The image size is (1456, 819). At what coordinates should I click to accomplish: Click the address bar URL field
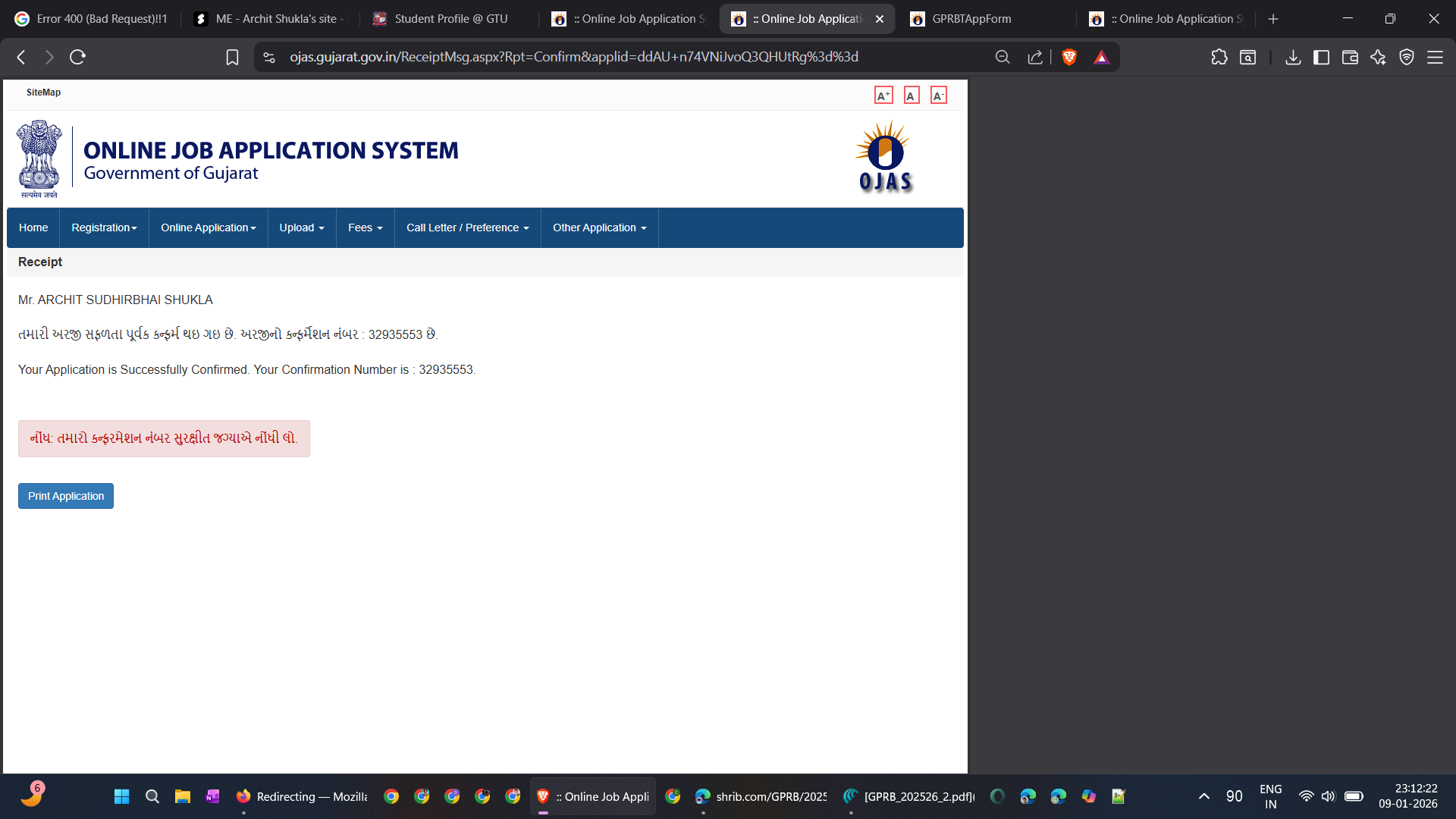click(x=573, y=57)
